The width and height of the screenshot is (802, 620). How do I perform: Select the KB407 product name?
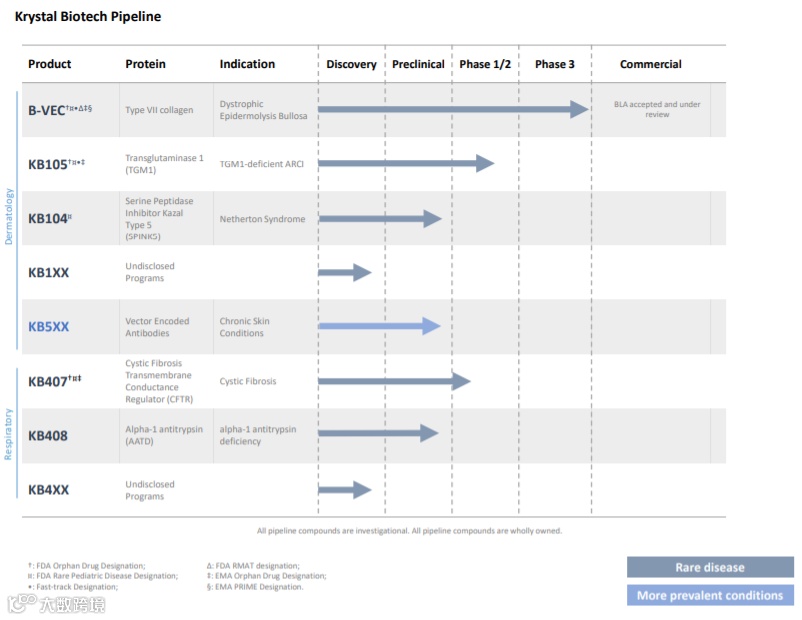55,381
